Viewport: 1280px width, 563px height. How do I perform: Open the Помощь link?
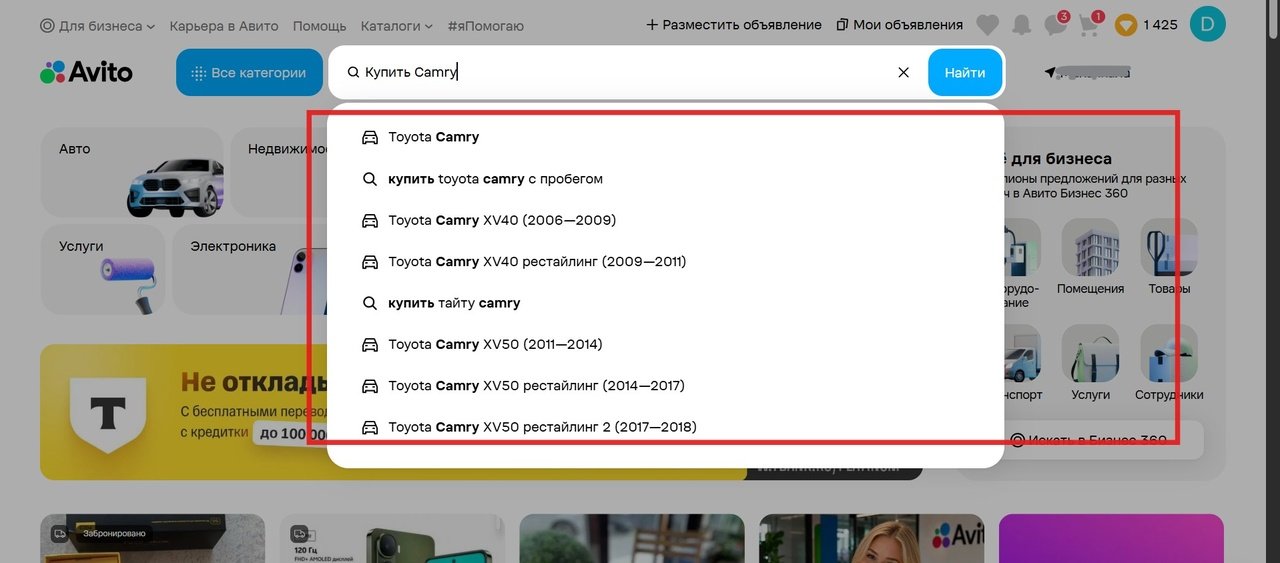coord(320,25)
